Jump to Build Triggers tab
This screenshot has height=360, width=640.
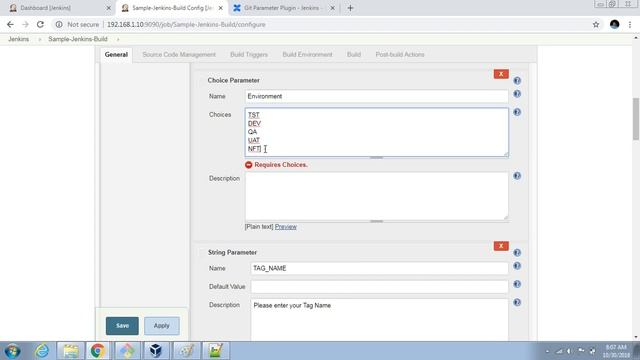coord(249,54)
